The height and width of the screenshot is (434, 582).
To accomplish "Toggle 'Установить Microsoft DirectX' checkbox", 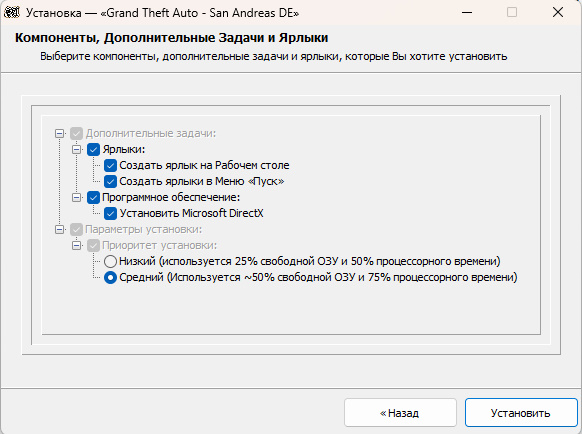I will coord(110,213).
